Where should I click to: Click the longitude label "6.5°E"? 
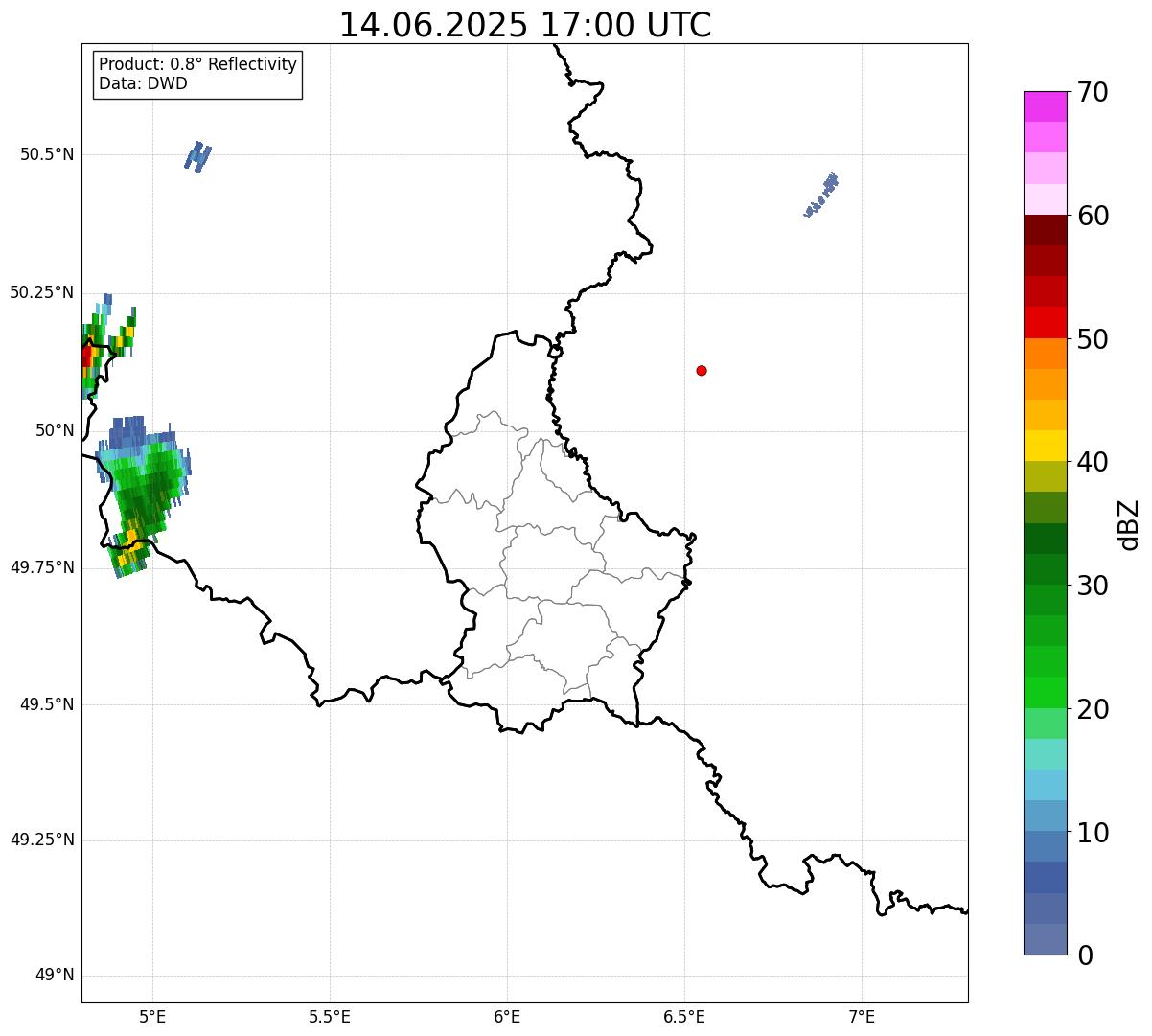[684, 1016]
